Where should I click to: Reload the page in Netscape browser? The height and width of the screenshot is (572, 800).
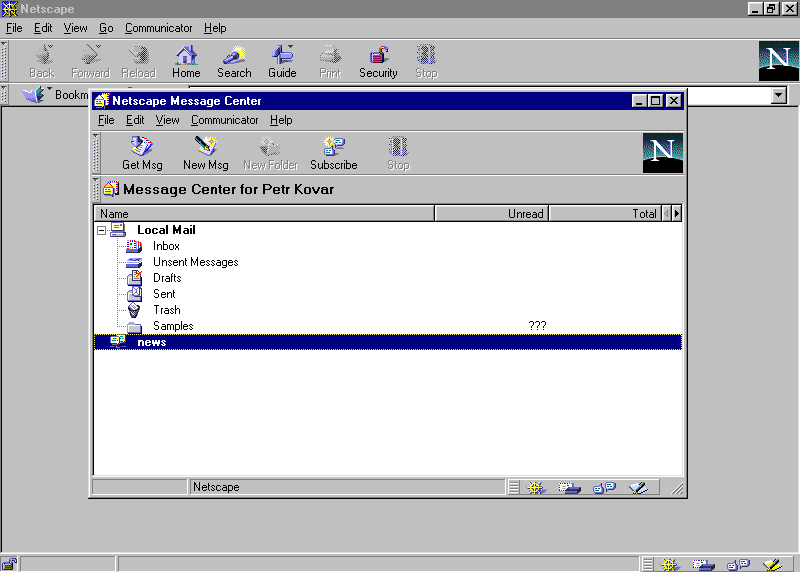138,61
